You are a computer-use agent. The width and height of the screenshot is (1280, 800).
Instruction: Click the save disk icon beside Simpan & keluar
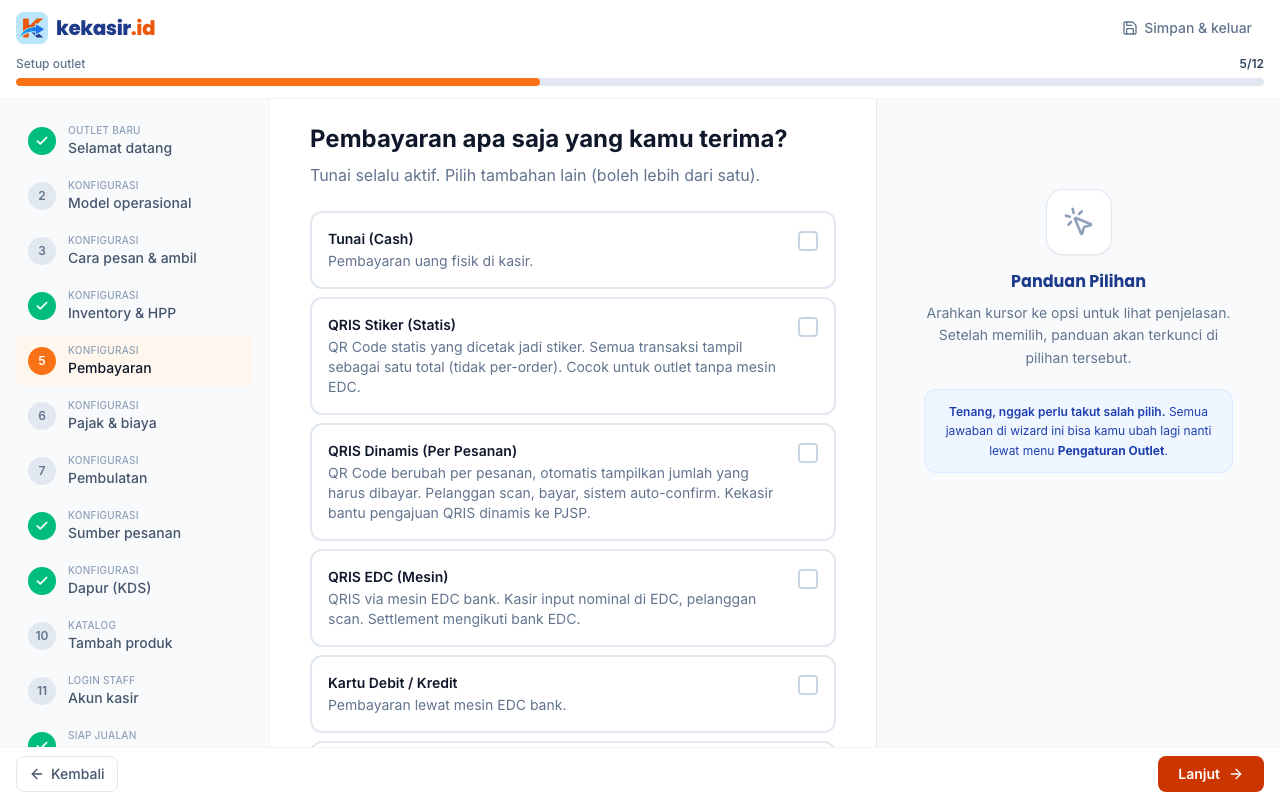pyautogui.click(x=1130, y=28)
